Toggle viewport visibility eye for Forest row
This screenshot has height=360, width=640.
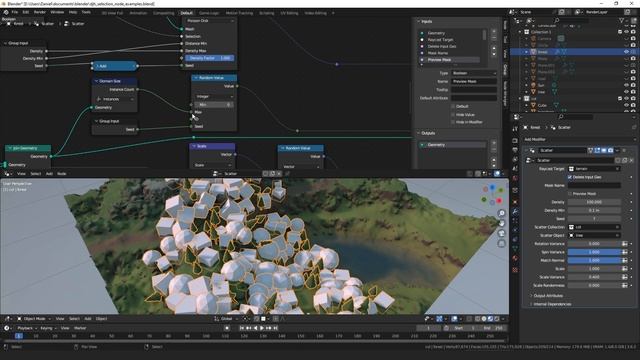click(626, 52)
